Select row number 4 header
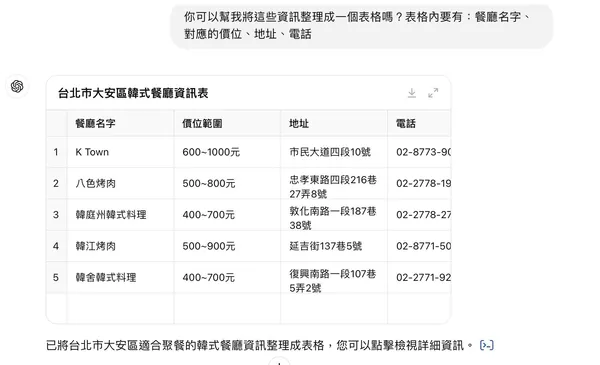The height and width of the screenshot is (365, 600). tap(56, 246)
